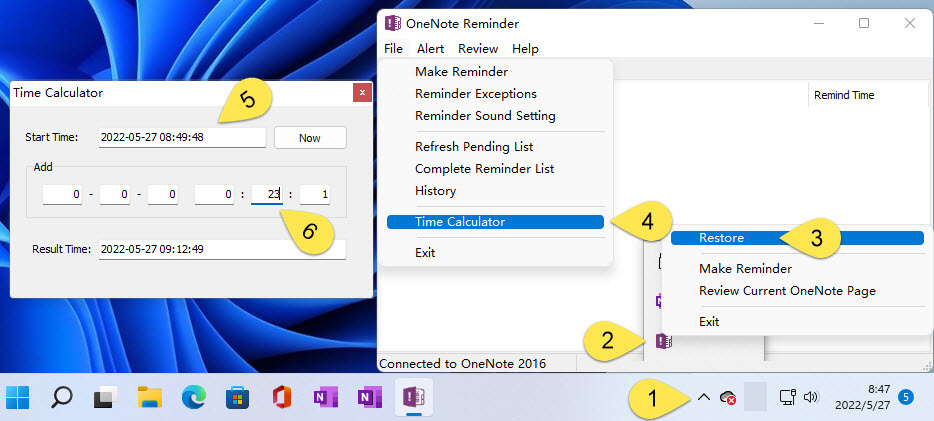Screen dimensions: 934x421
Task: Close the Time Calculator dialog
Action: point(362,92)
